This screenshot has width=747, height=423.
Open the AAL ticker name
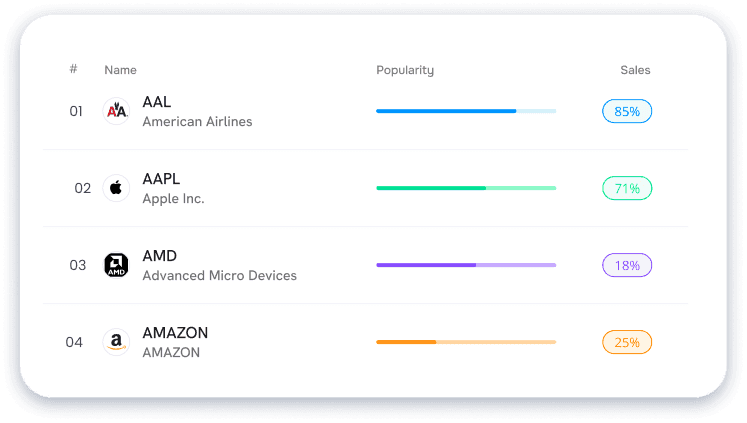click(158, 102)
